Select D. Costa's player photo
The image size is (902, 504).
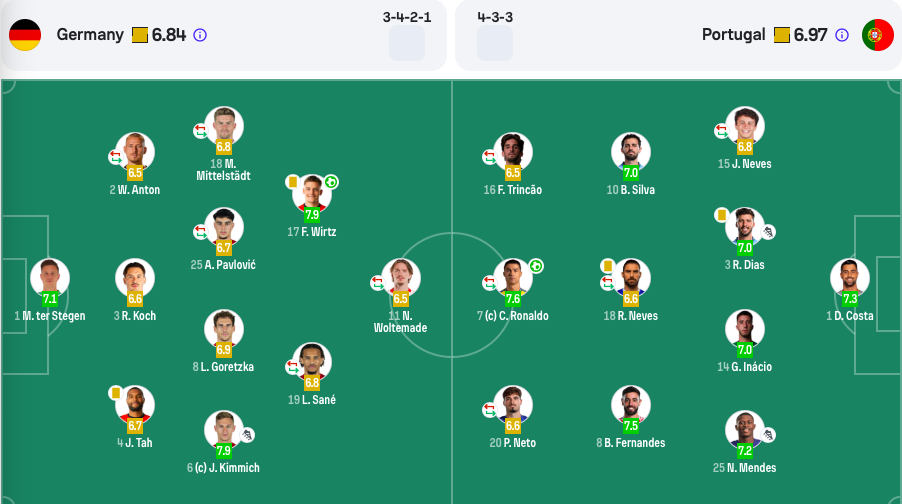[850, 277]
